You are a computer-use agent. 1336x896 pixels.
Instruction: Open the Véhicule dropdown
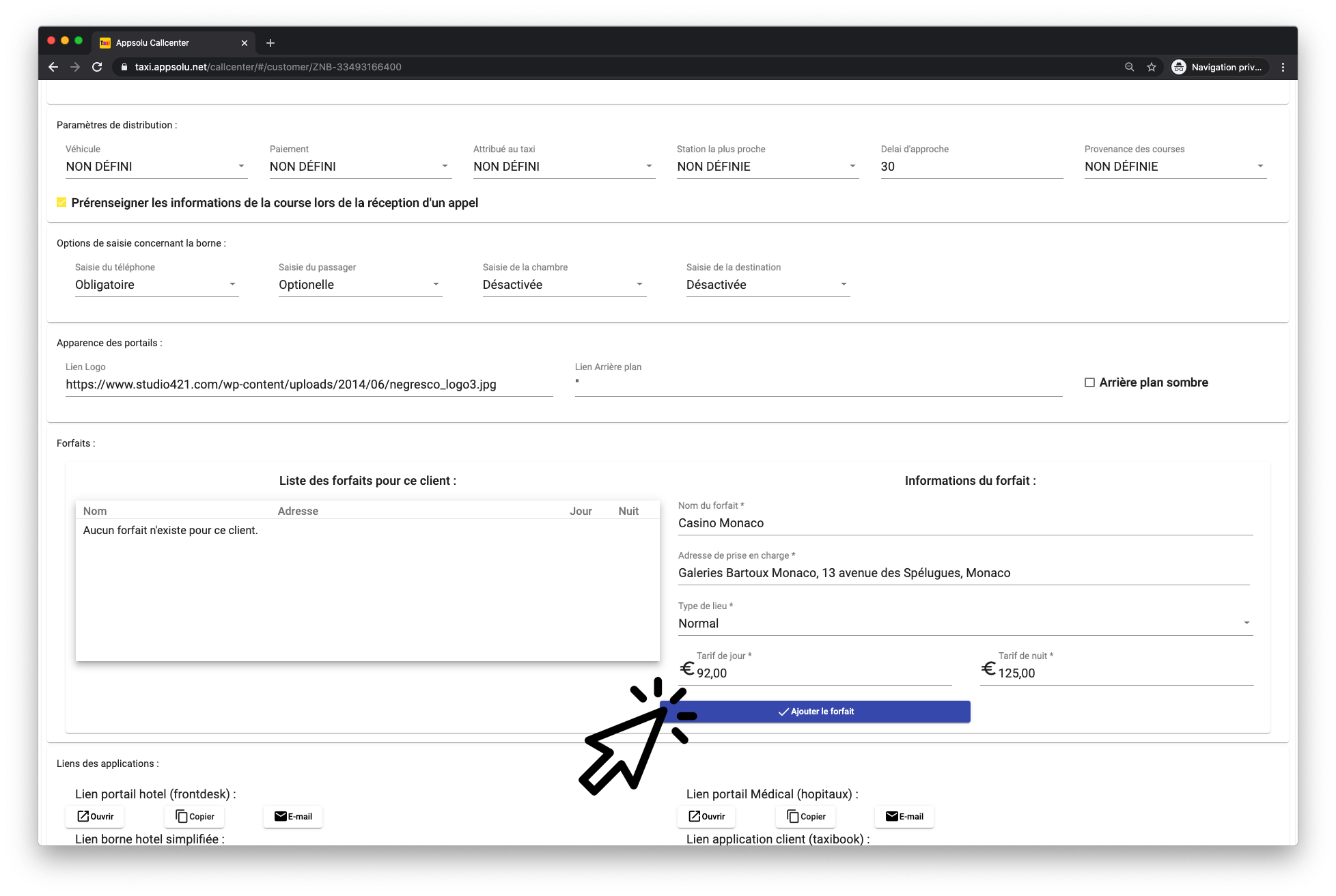click(x=156, y=167)
